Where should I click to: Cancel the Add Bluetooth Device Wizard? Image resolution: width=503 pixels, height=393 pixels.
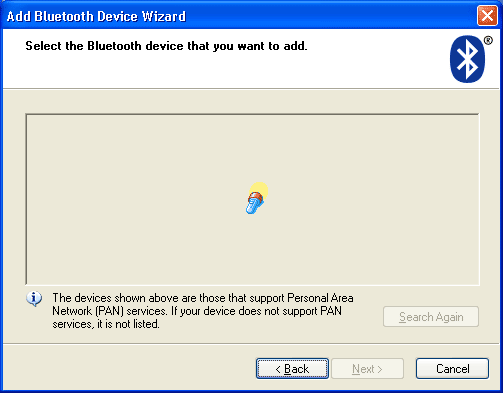click(x=452, y=369)
